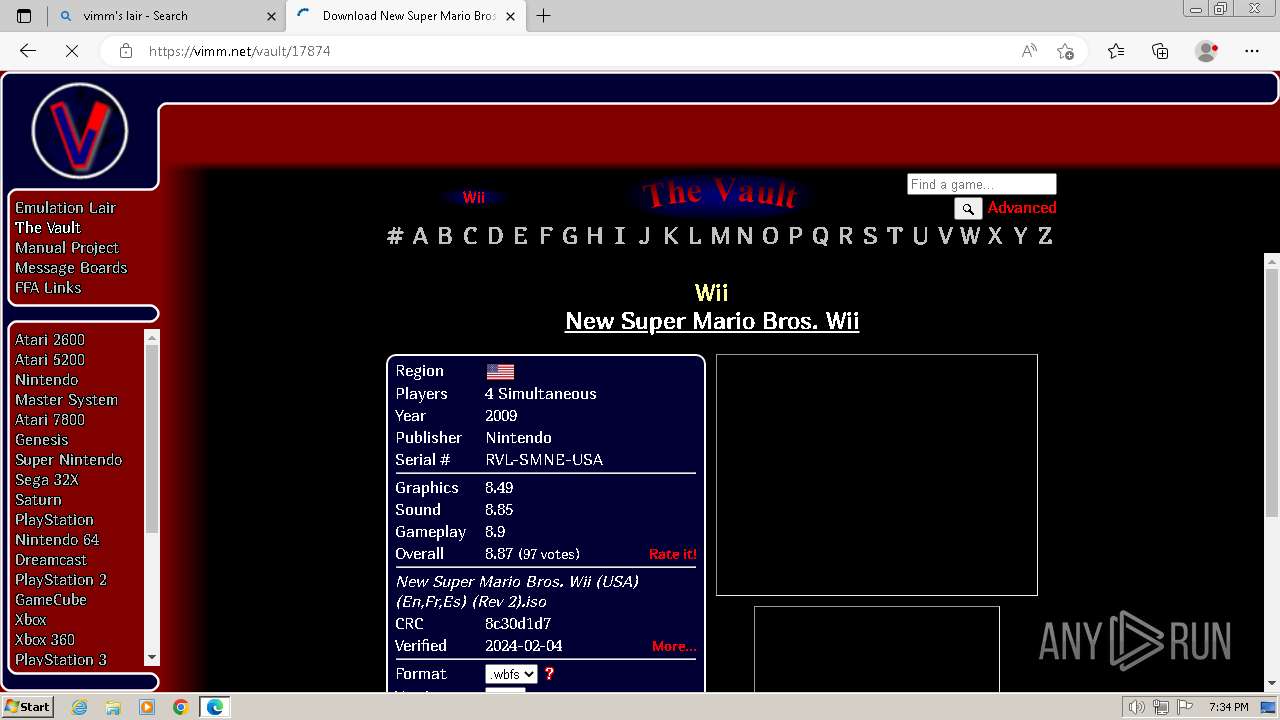
Task: Open Chrome from the taskbar
Action: (x=180, y=707)
